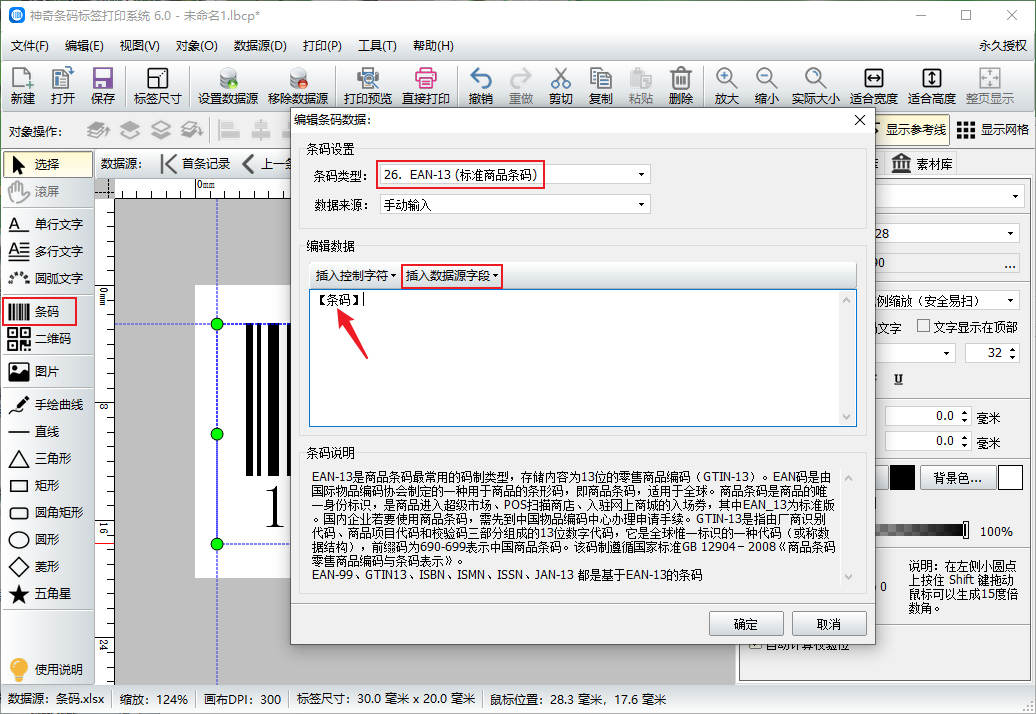1036x714 pixels.
Task: Click the black foreground color swatch
Action: (x=902, y=478)
